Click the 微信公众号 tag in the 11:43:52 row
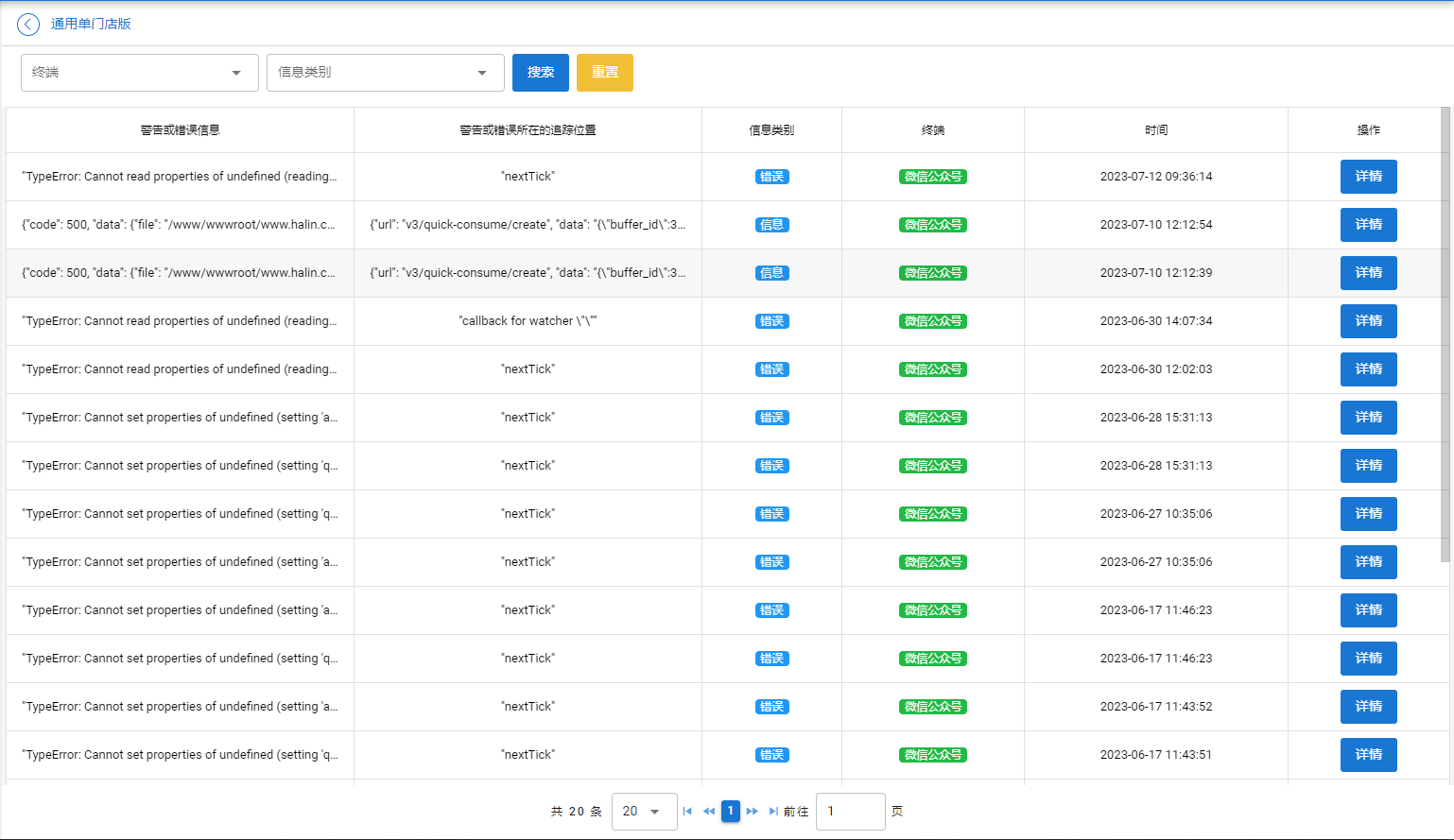The width and height of the screenshot is (1454, 840). click(933, 707)
